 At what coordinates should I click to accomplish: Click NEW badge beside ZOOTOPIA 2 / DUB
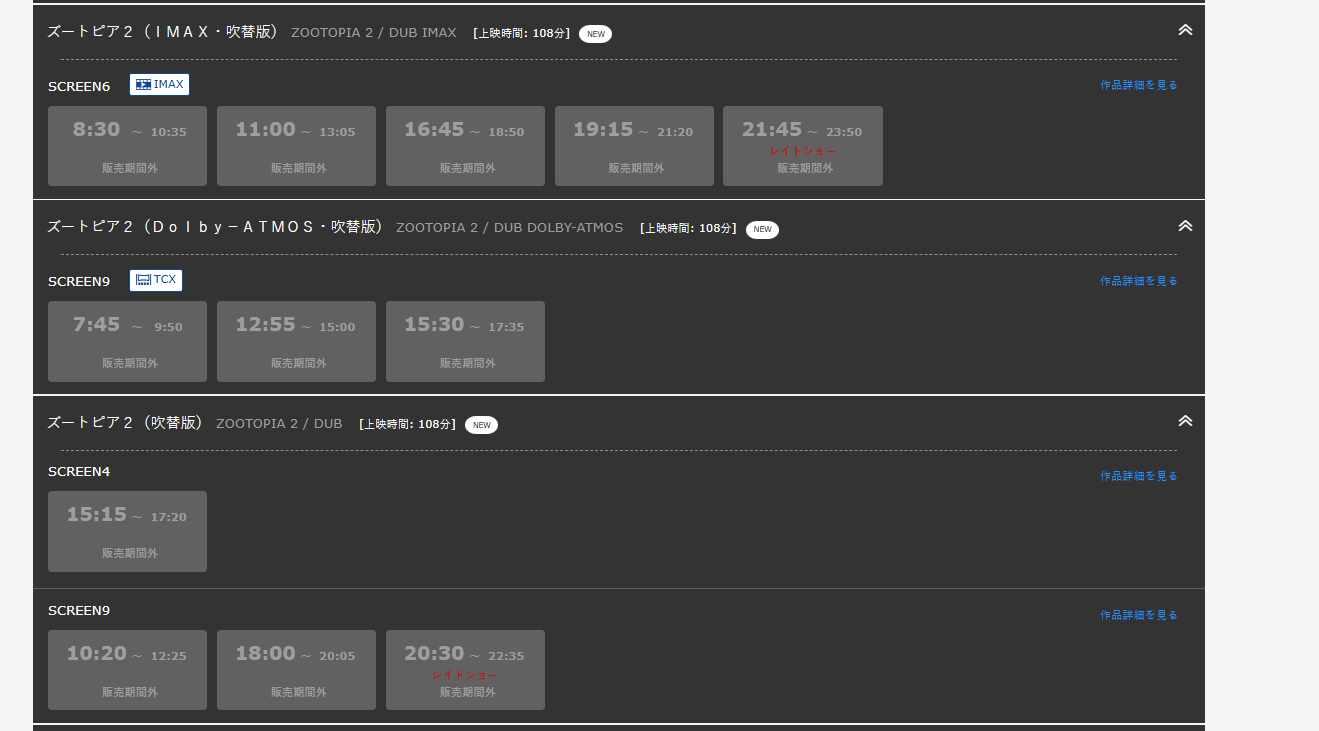(x=481, y=425)
